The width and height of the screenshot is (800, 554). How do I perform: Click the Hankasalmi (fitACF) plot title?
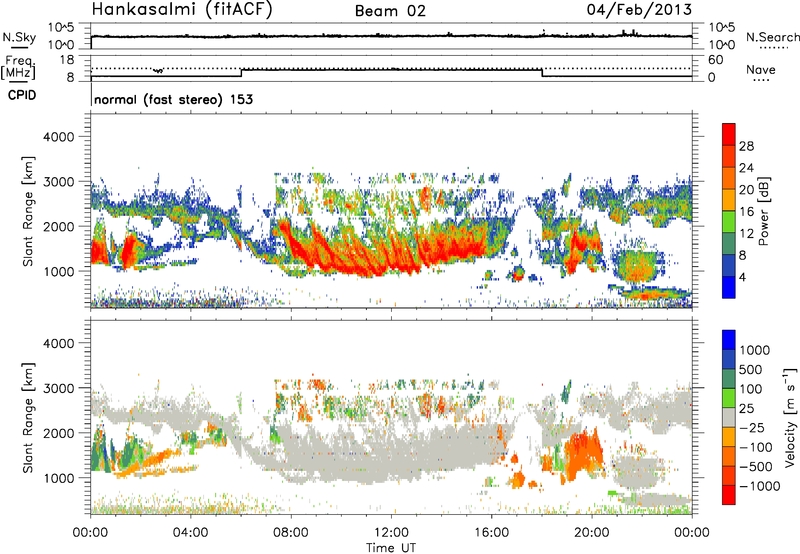point(182,10)
